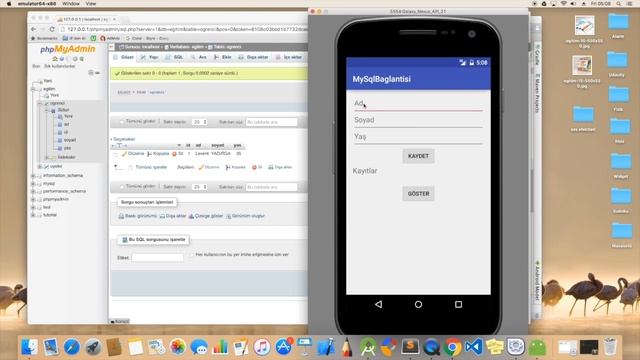Screen dimensions: 640x360
Task: Click Düzenle in the Seçilileri bulk actions
Action: pos(209,167)
